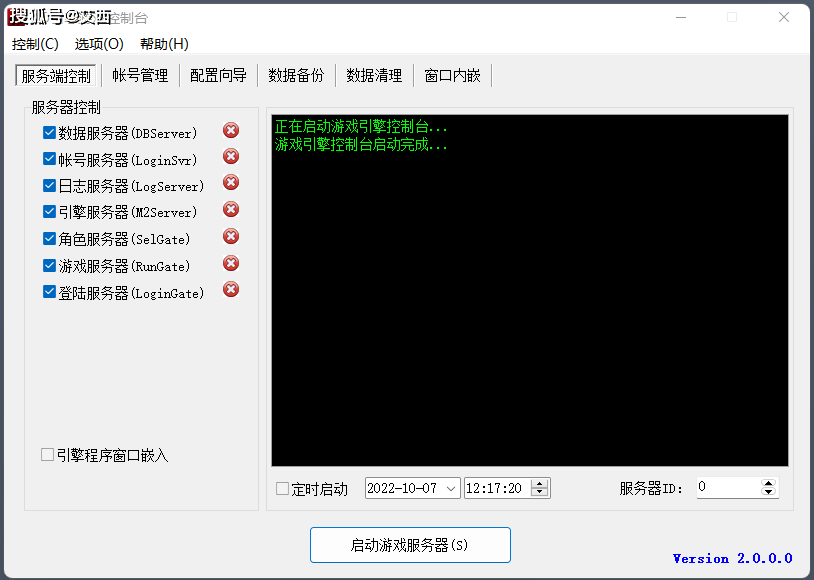Image resolution: width=814 pixels, height=580 pixels.
Task: Open the 选项(O) menu
Action: pos(99,44)
